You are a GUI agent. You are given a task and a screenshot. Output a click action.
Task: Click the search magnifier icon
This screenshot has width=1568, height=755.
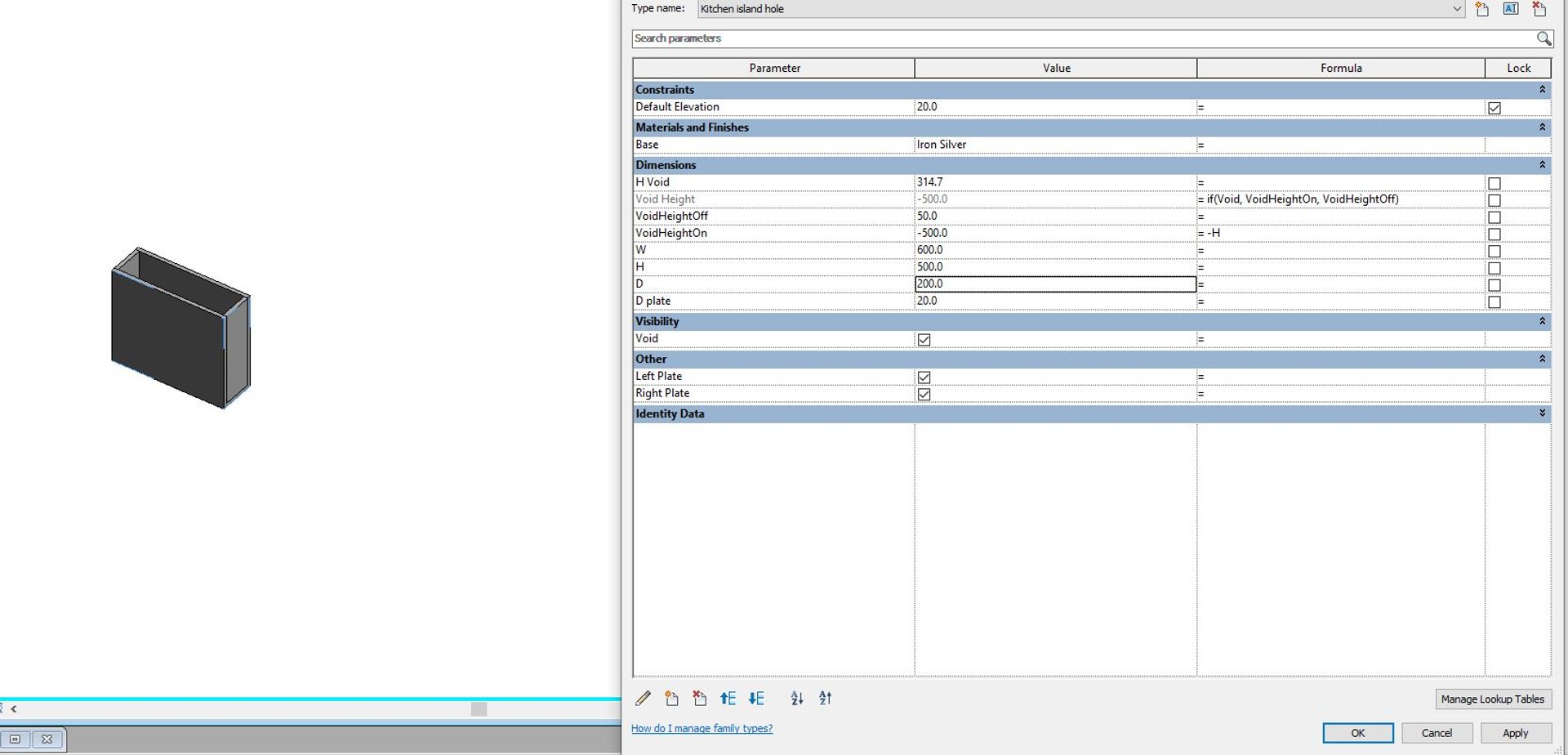coord(1543,38)
